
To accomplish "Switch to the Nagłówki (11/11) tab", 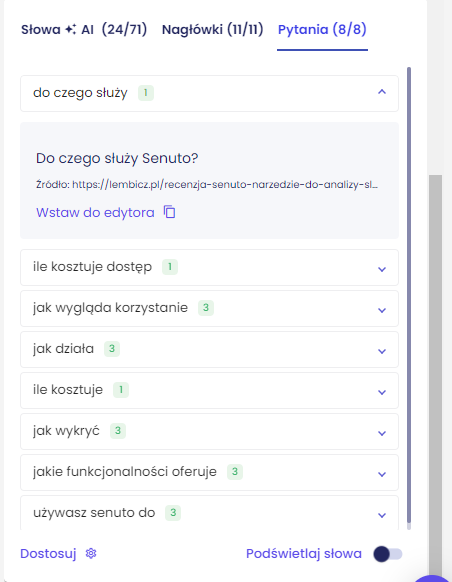I will coord(213,29).
